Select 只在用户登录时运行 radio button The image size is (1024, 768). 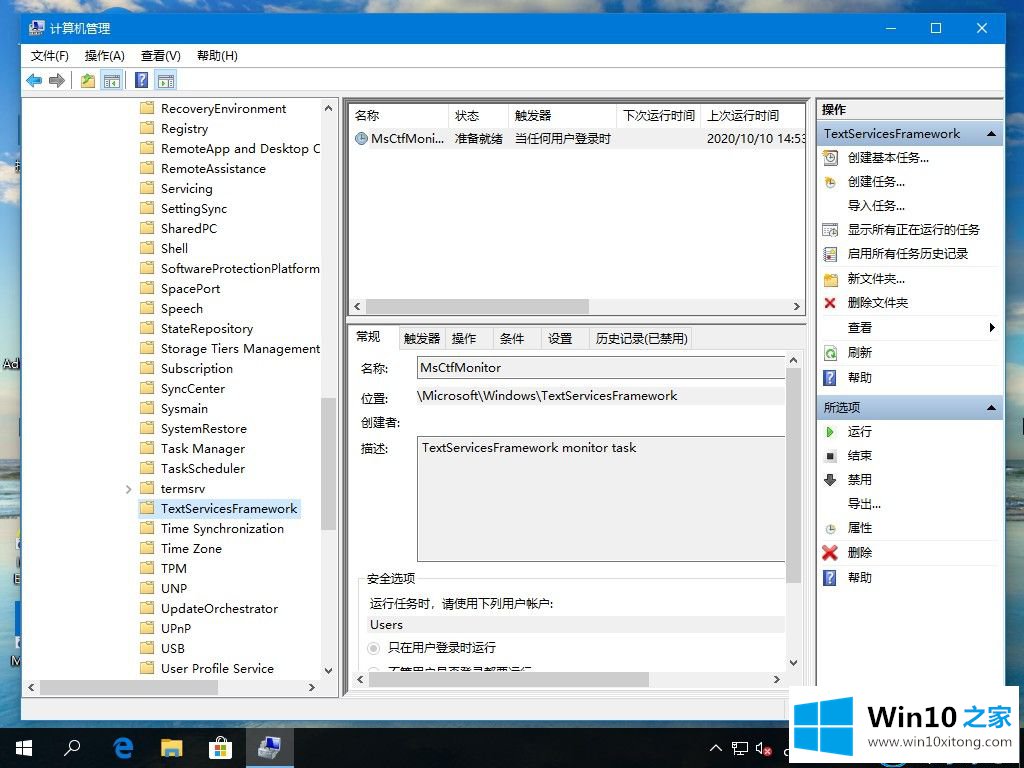tap(374, 648)
